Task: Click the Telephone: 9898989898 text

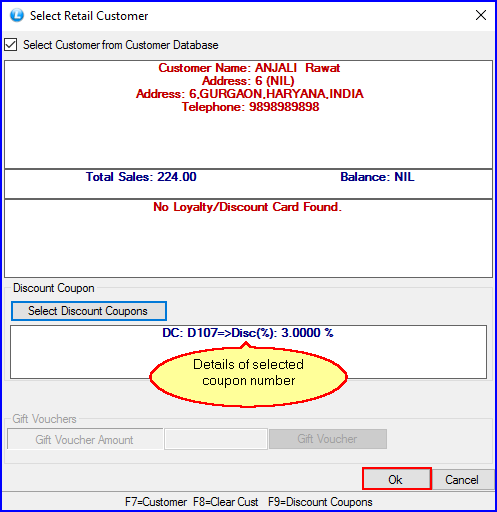Action: 250,107
